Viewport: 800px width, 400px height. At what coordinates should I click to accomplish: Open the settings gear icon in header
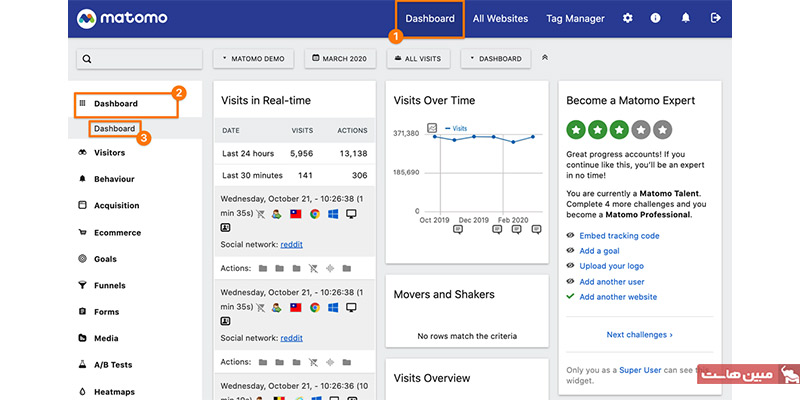628,18
